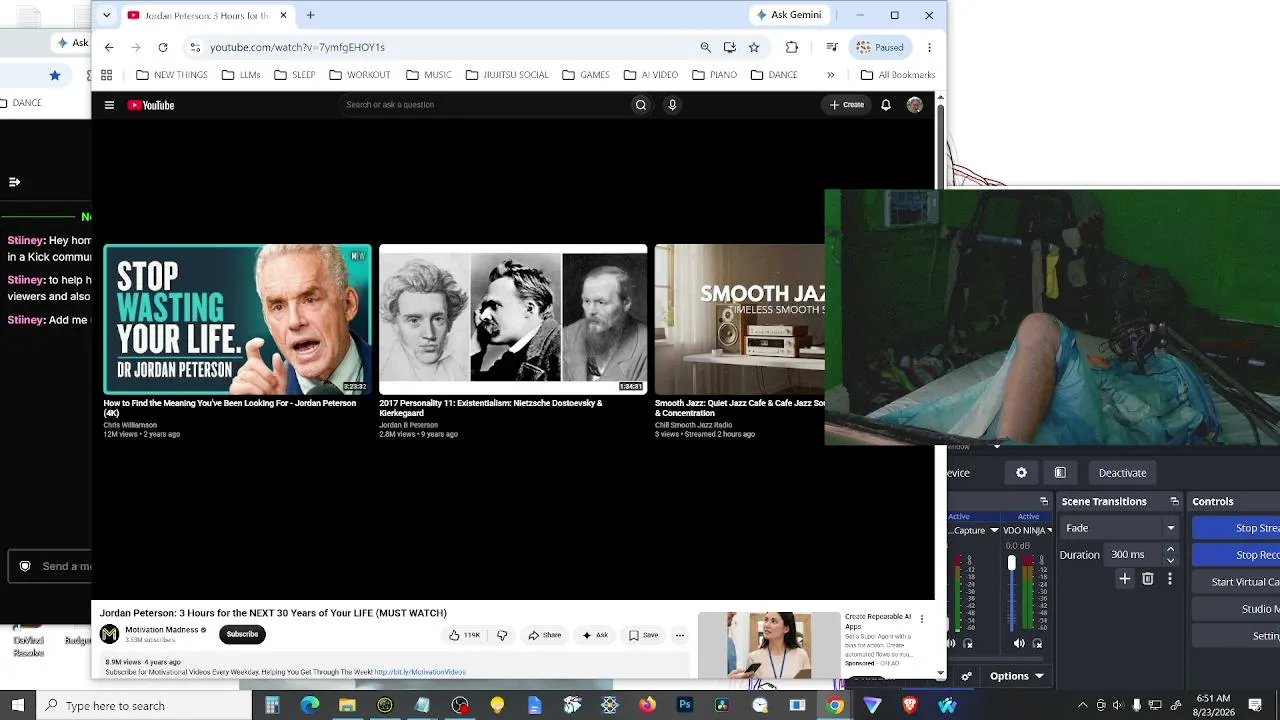1280x720 pixels.
Task: Toggle monitoring headphones for VDO NINJA
Action: click(x=1037, y=643)
